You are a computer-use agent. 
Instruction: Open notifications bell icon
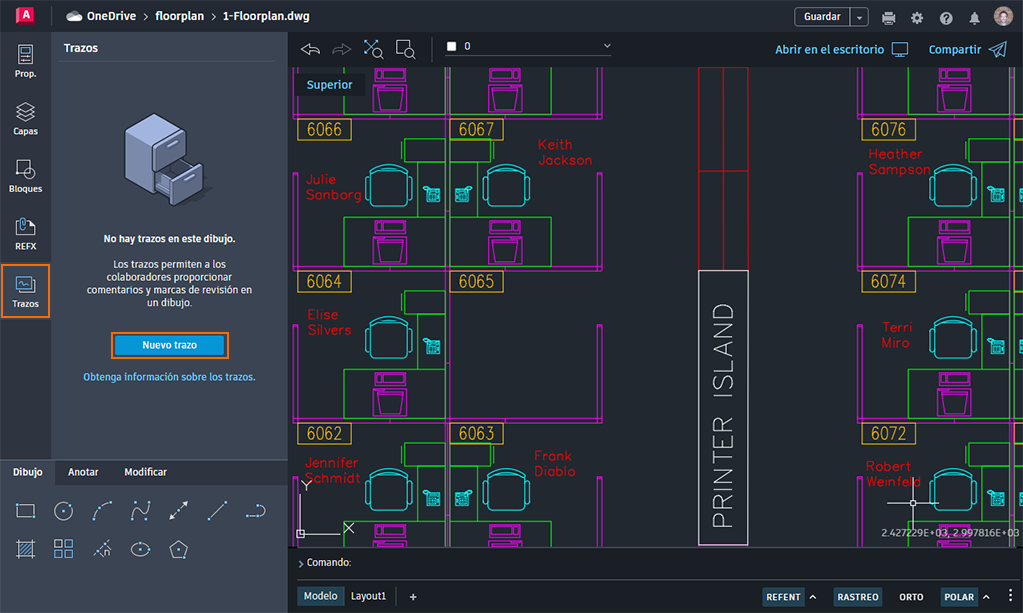pyautogui.click(x=974, y=18)
